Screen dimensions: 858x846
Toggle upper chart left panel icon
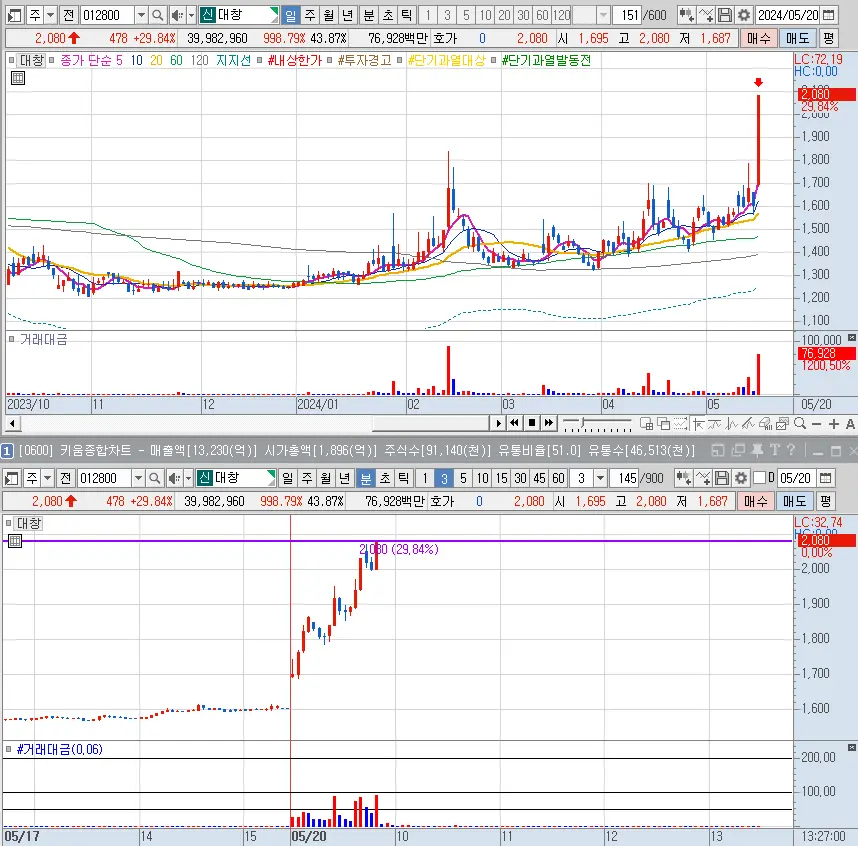[x=14, y=15]
